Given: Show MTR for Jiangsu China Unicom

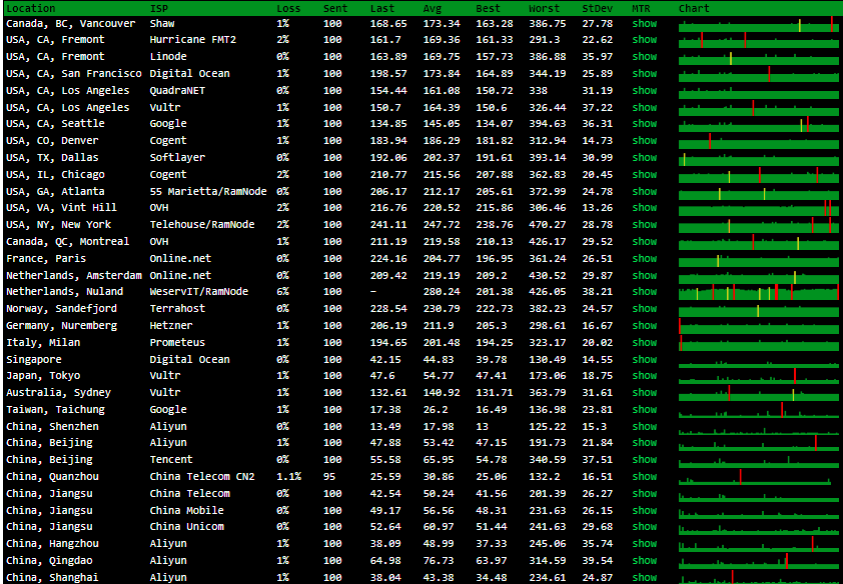Looking at the screenshot, I should [x=644, y=527].
